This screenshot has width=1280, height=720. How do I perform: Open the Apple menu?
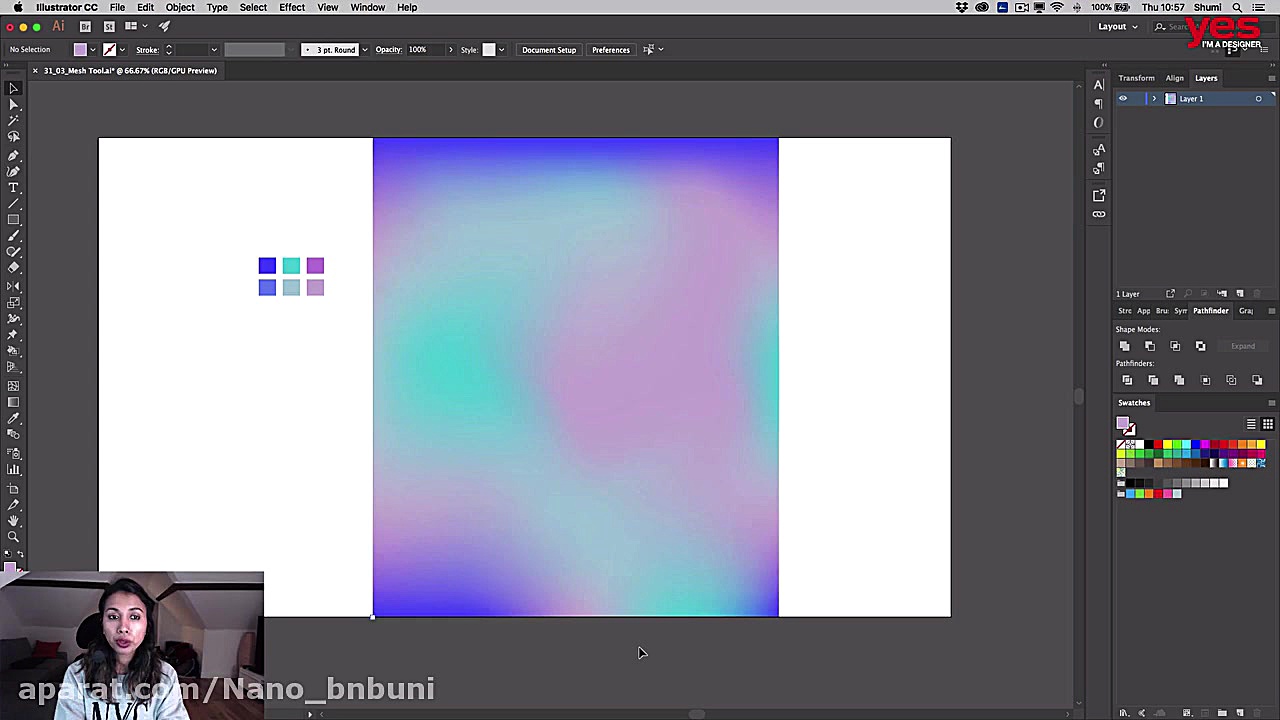(17, 7)
